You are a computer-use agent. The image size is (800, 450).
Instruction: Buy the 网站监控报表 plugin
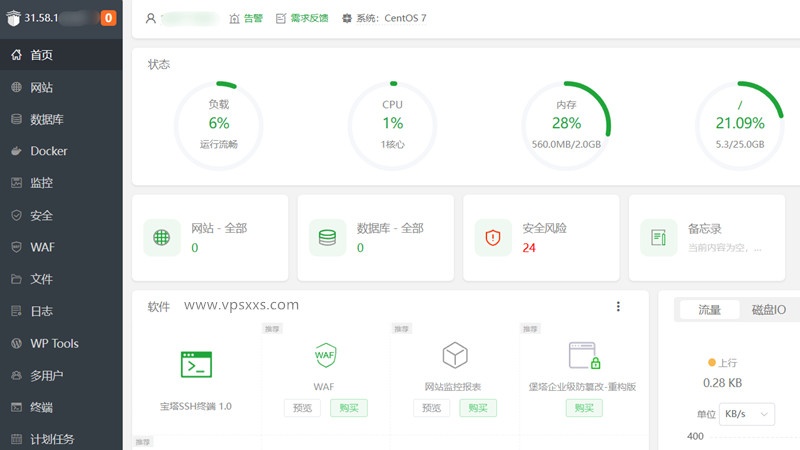pos(478,408)
